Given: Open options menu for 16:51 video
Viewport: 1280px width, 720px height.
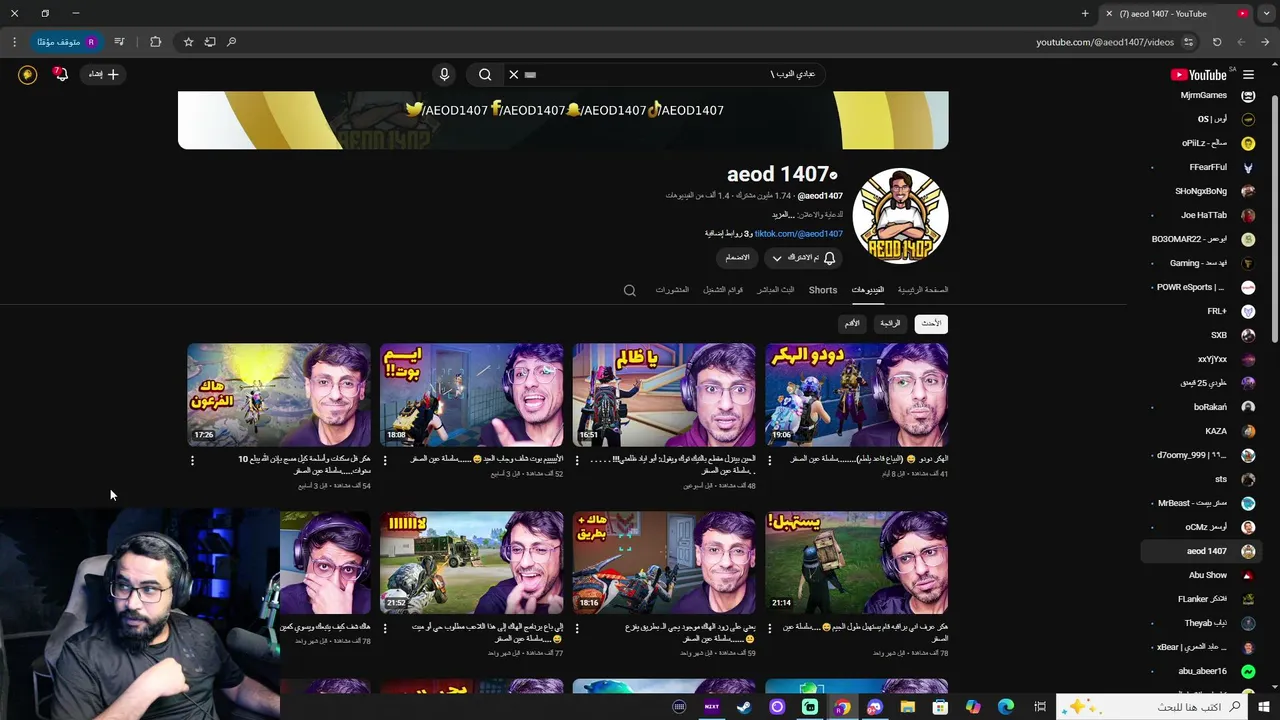Looking at the screenshot, I should 578,461.
